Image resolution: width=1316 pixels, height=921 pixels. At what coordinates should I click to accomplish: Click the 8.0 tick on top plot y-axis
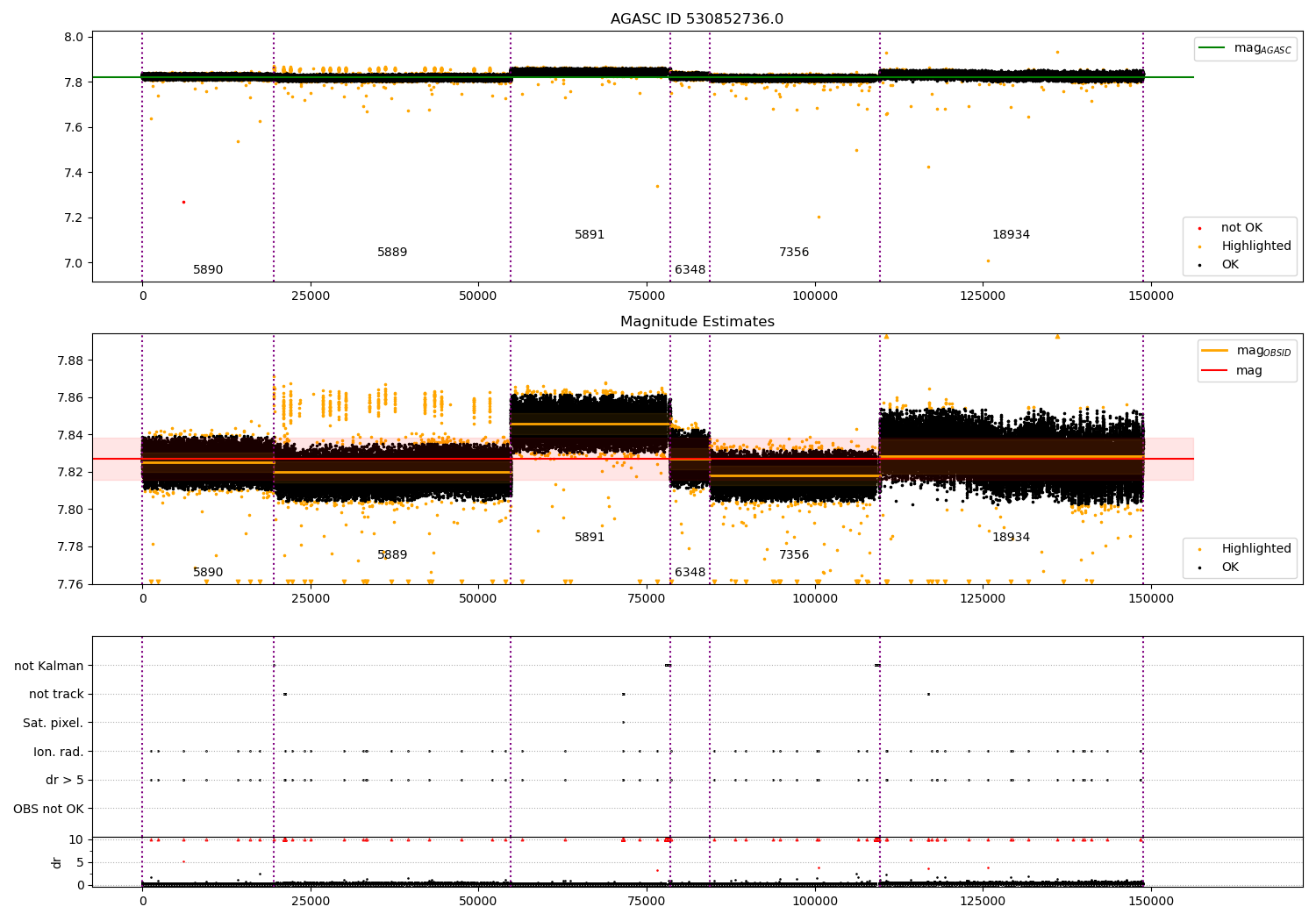click(74, 38)
